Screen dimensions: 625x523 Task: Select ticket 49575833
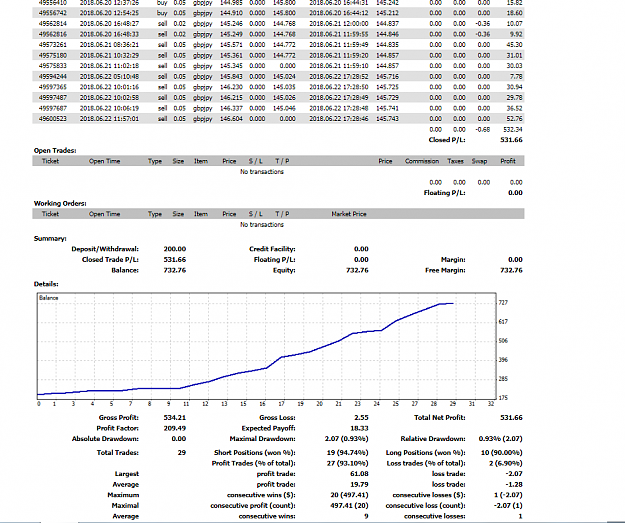tap(53, 66)
